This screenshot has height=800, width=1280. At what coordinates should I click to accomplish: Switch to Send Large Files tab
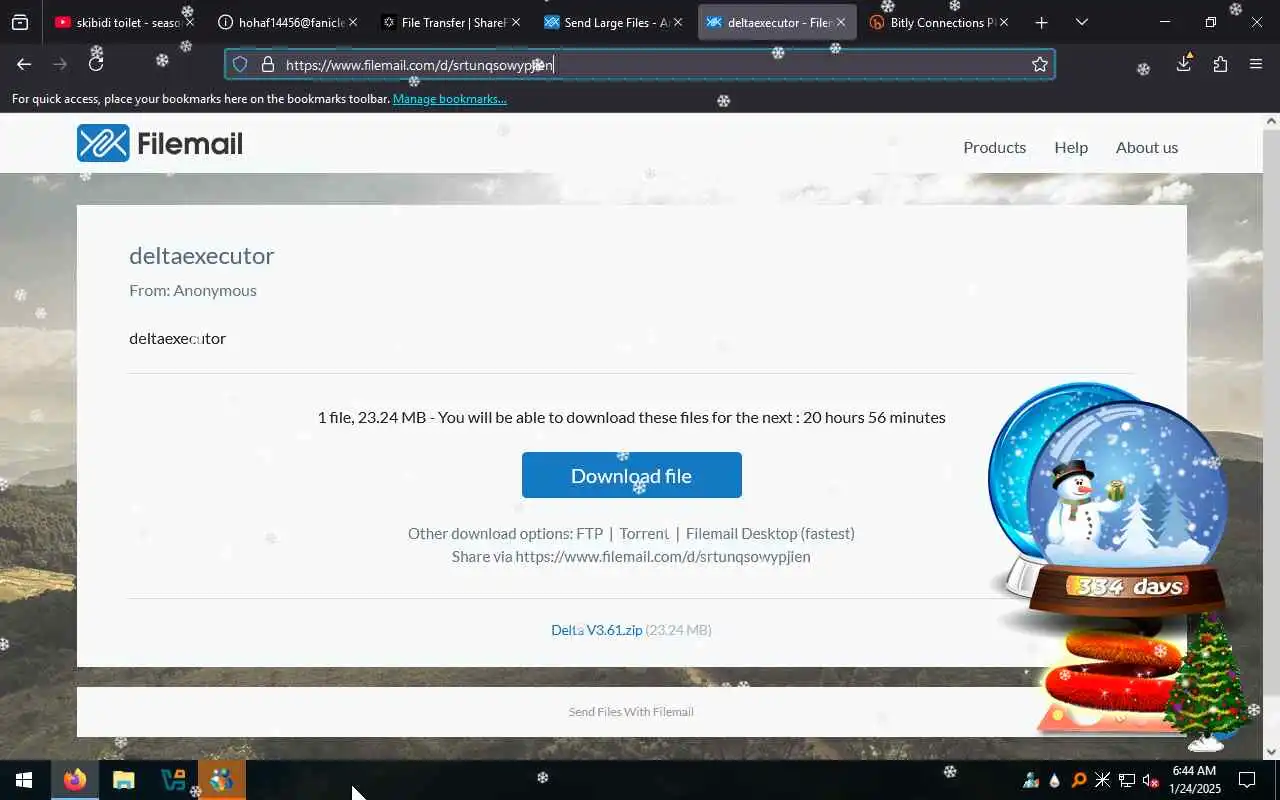tap(613, 22)
